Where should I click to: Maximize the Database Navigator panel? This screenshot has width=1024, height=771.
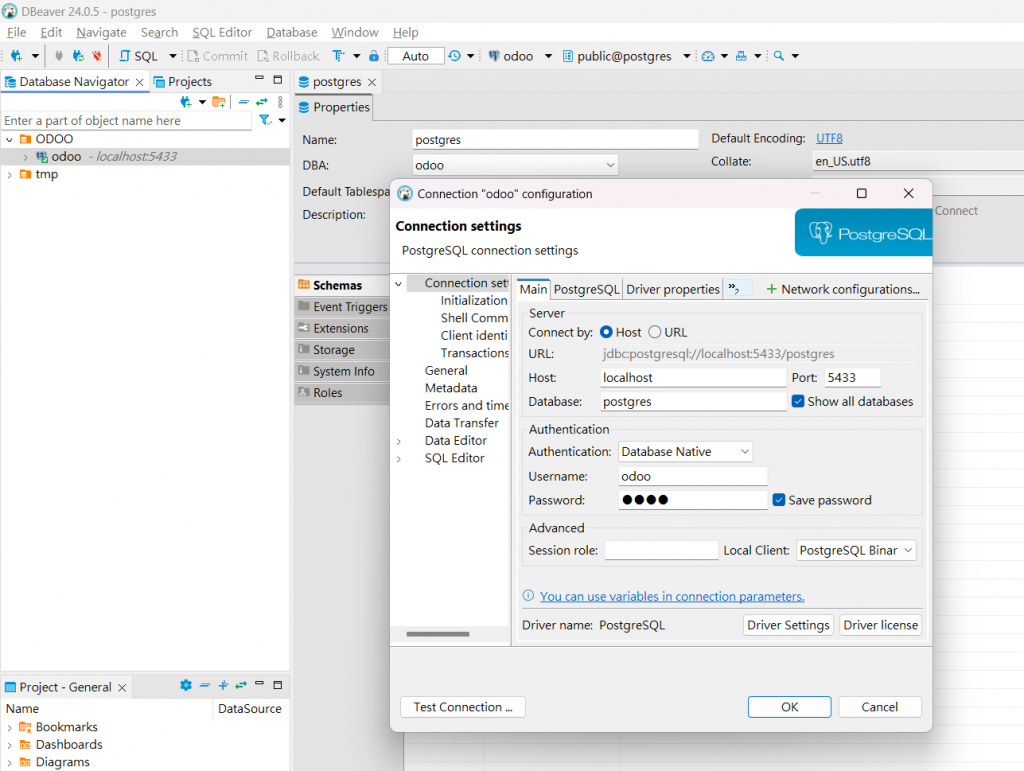278,80
